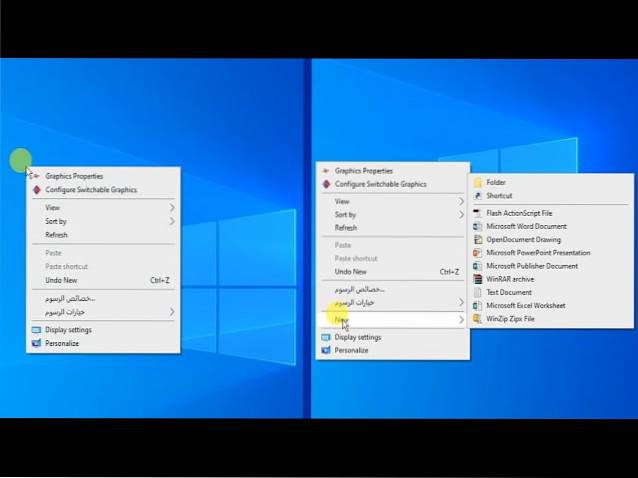638x478 pixels.
Task: Choose Undo New in the right context menu
Action: (x=350, y=272)
